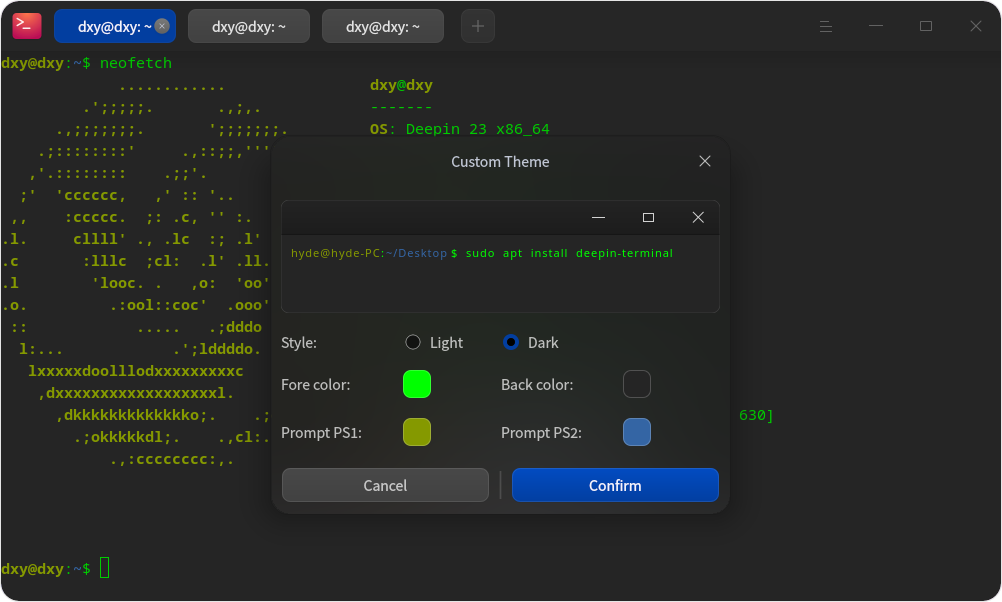Confirm the custom theme settings
Image resolution: width=1002 pixels, height=602 pixels.
point(615,485)
